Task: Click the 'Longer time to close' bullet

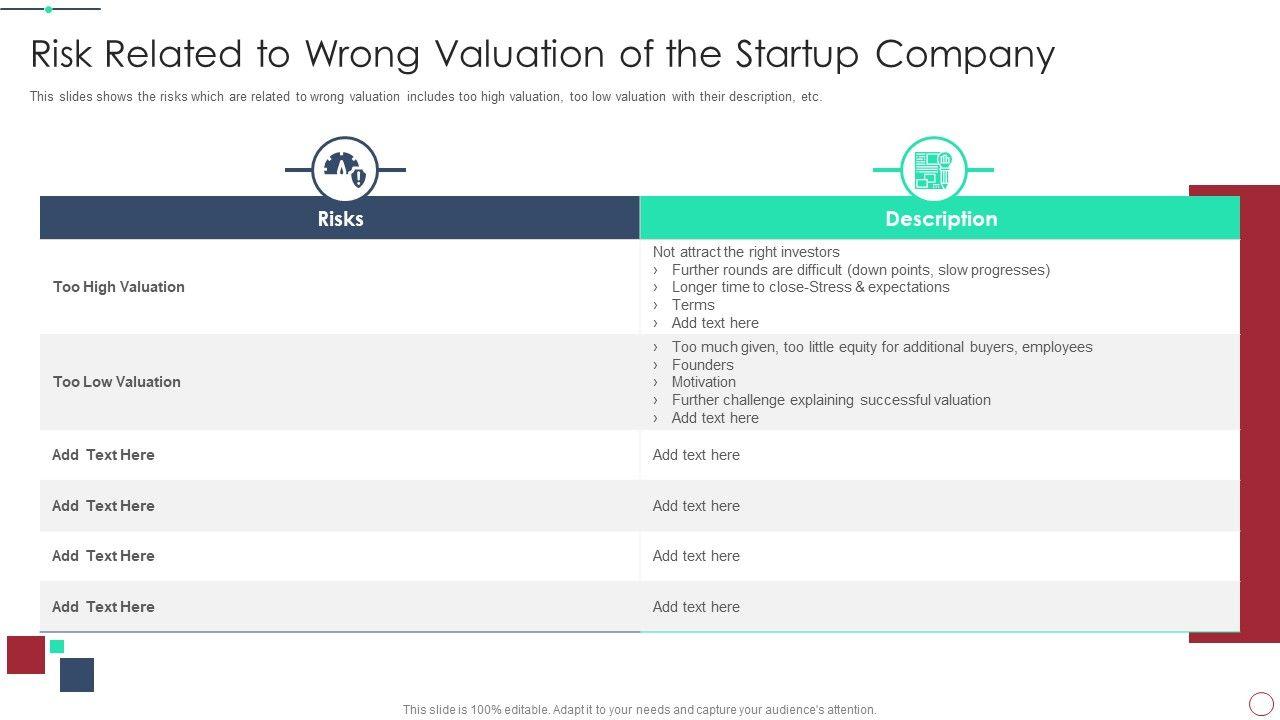Action: pos(810,287)
